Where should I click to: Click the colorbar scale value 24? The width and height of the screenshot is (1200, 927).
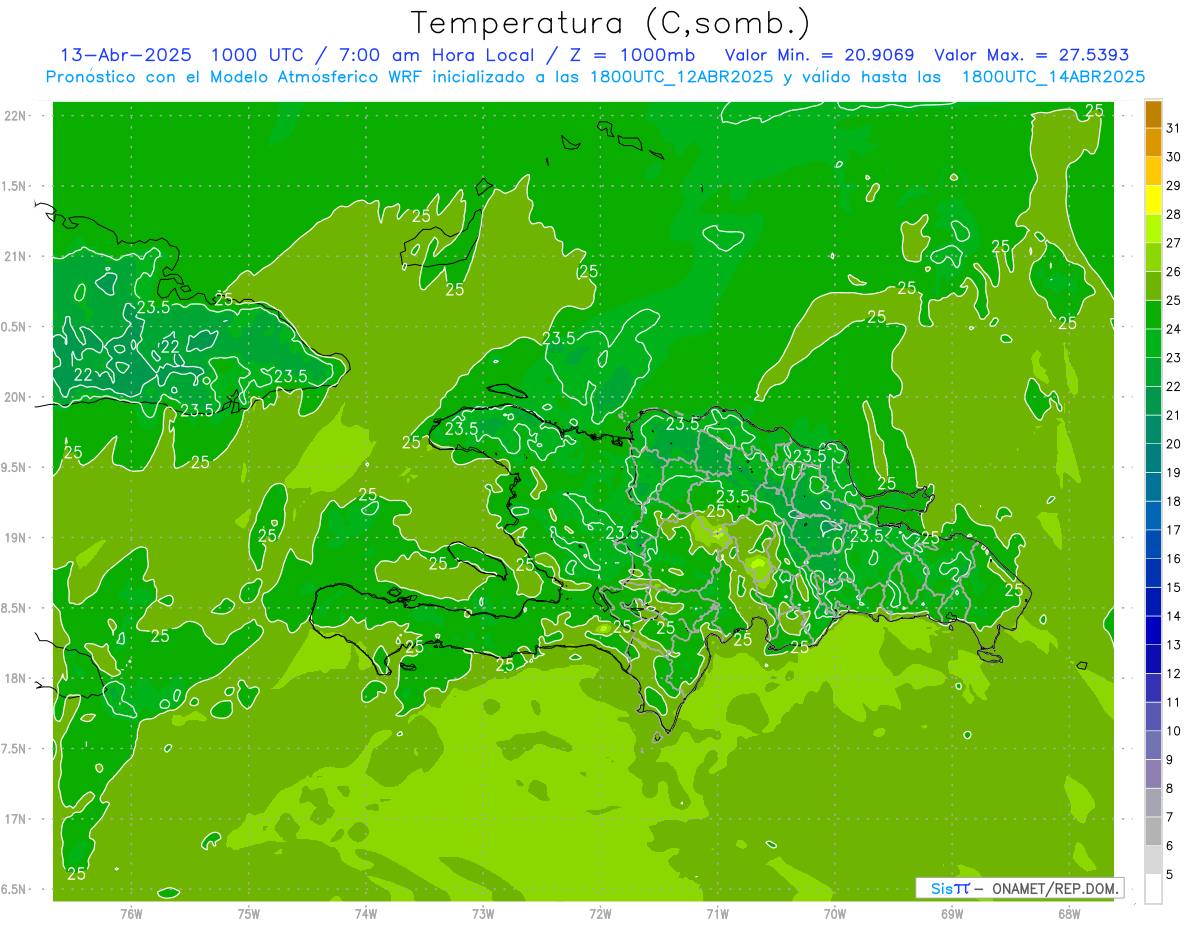(x=1173, y=329)
